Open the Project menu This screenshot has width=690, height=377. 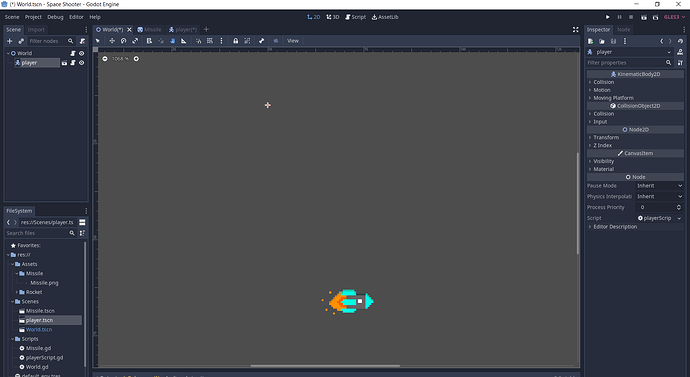[x=33, y=17]
